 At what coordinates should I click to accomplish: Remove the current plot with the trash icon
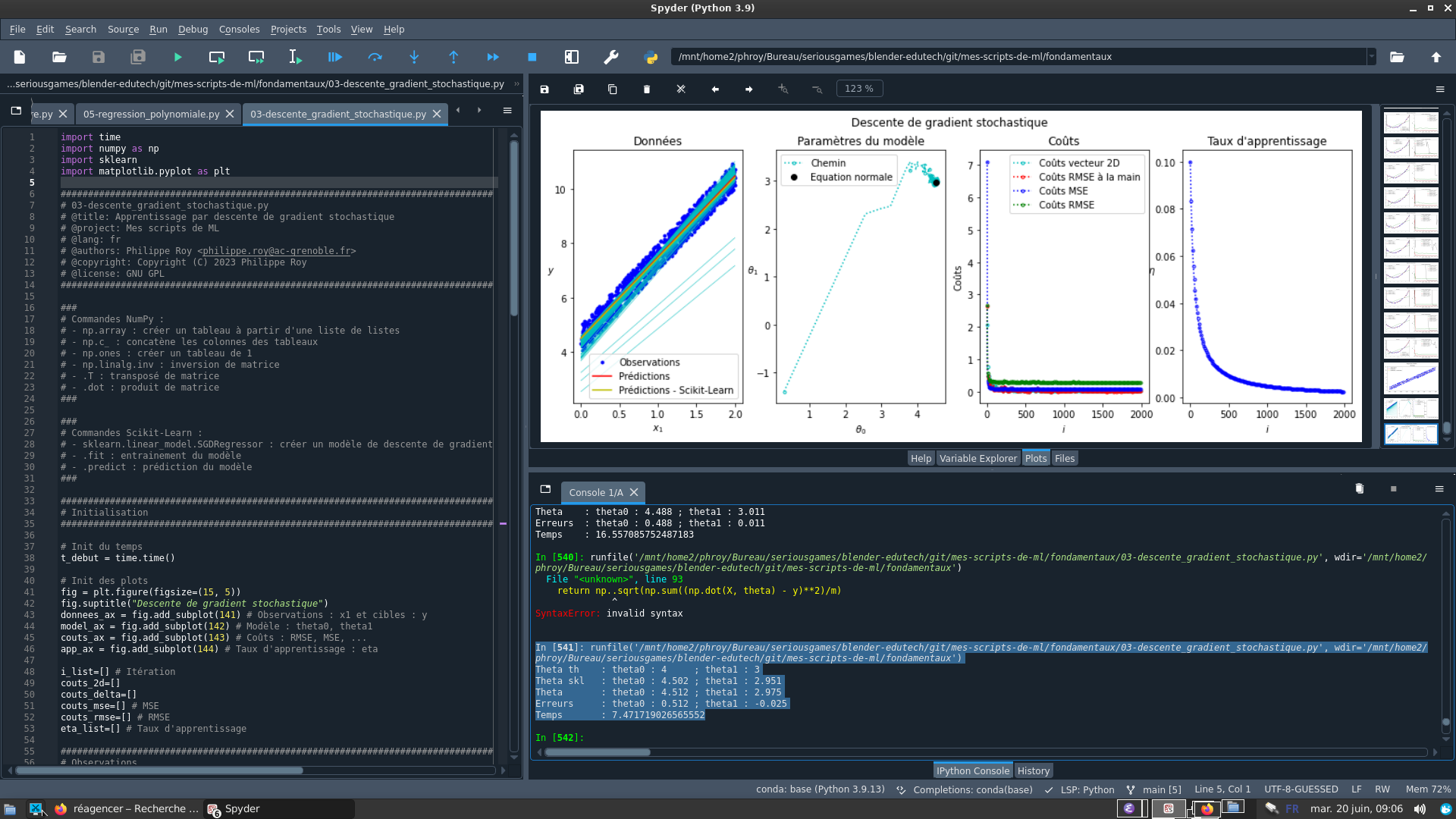tap(647, 89)
